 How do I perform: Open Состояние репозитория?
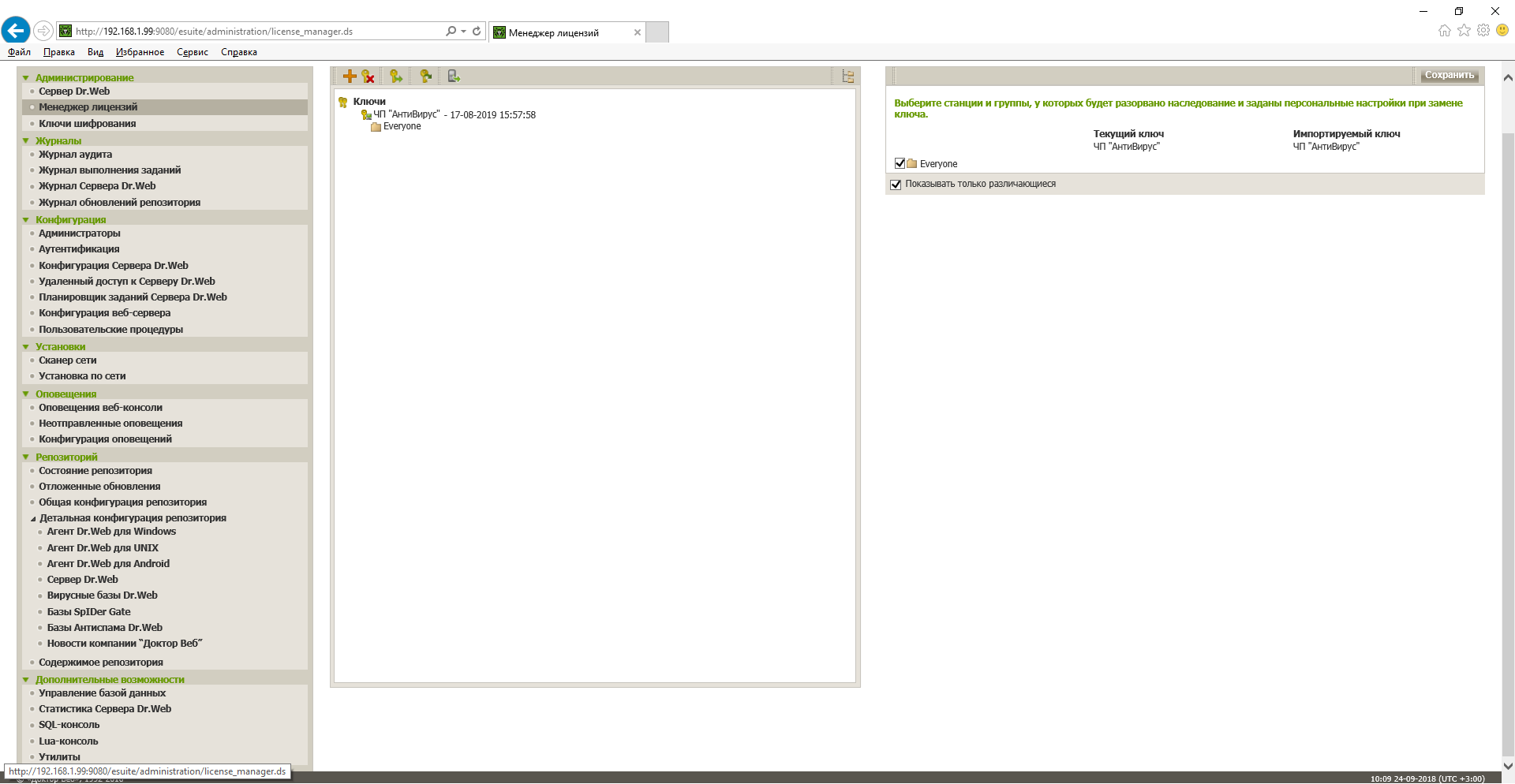(x=95, y=471)
